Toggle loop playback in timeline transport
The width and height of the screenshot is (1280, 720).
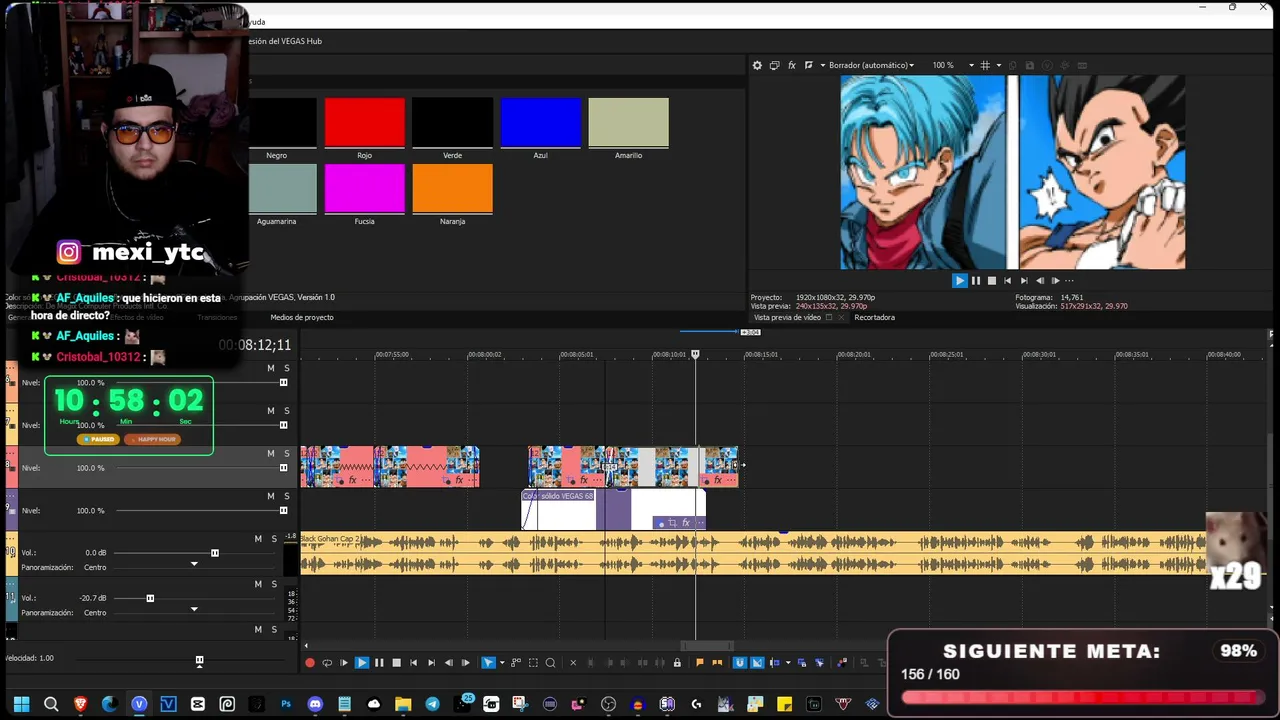[x=327, y=663]
